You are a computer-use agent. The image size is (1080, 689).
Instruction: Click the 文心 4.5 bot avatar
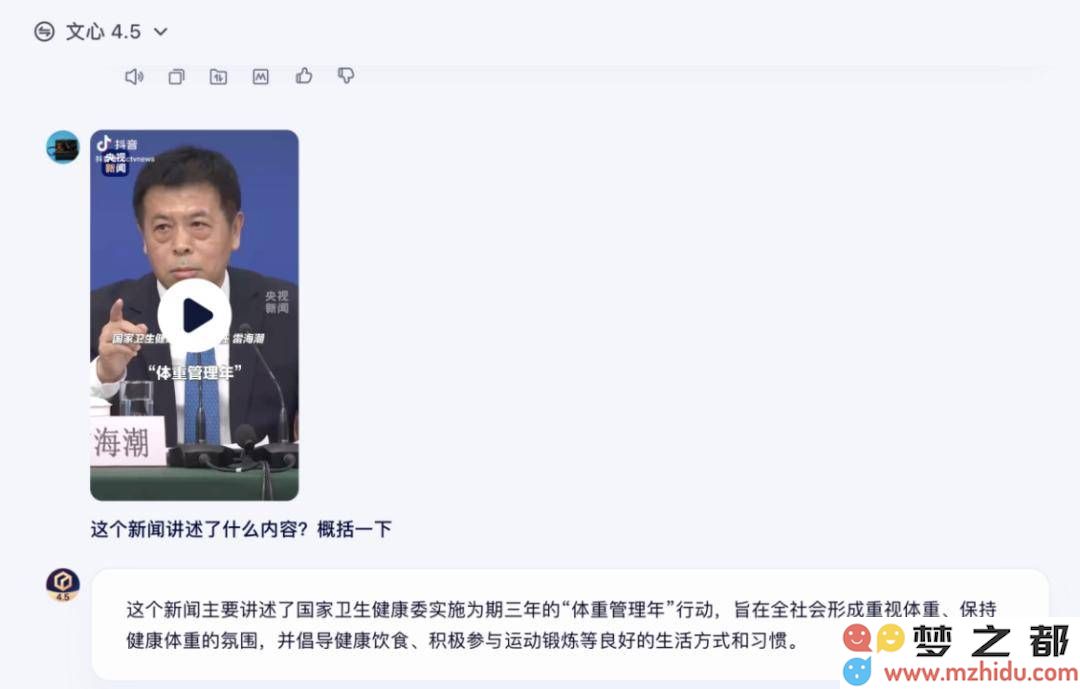63,584
